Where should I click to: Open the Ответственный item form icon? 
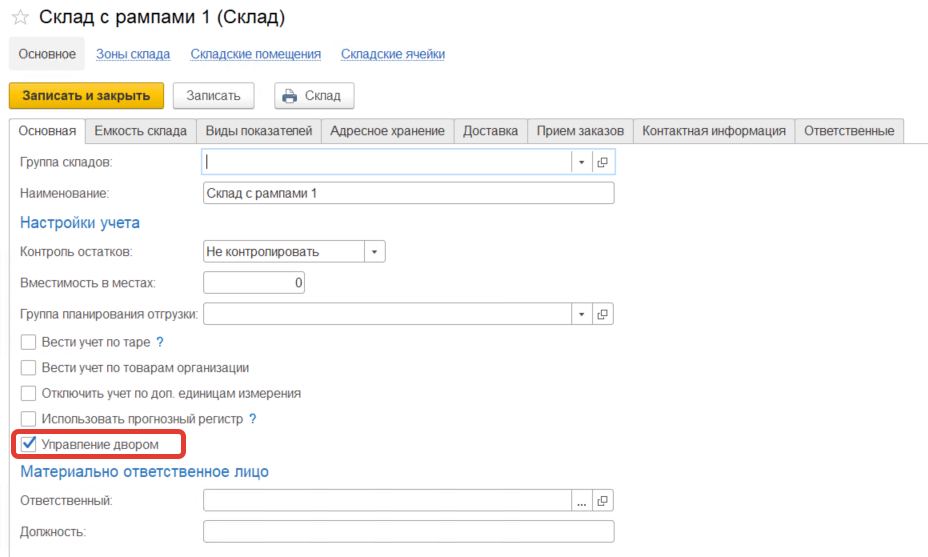[x=603, y=501]
